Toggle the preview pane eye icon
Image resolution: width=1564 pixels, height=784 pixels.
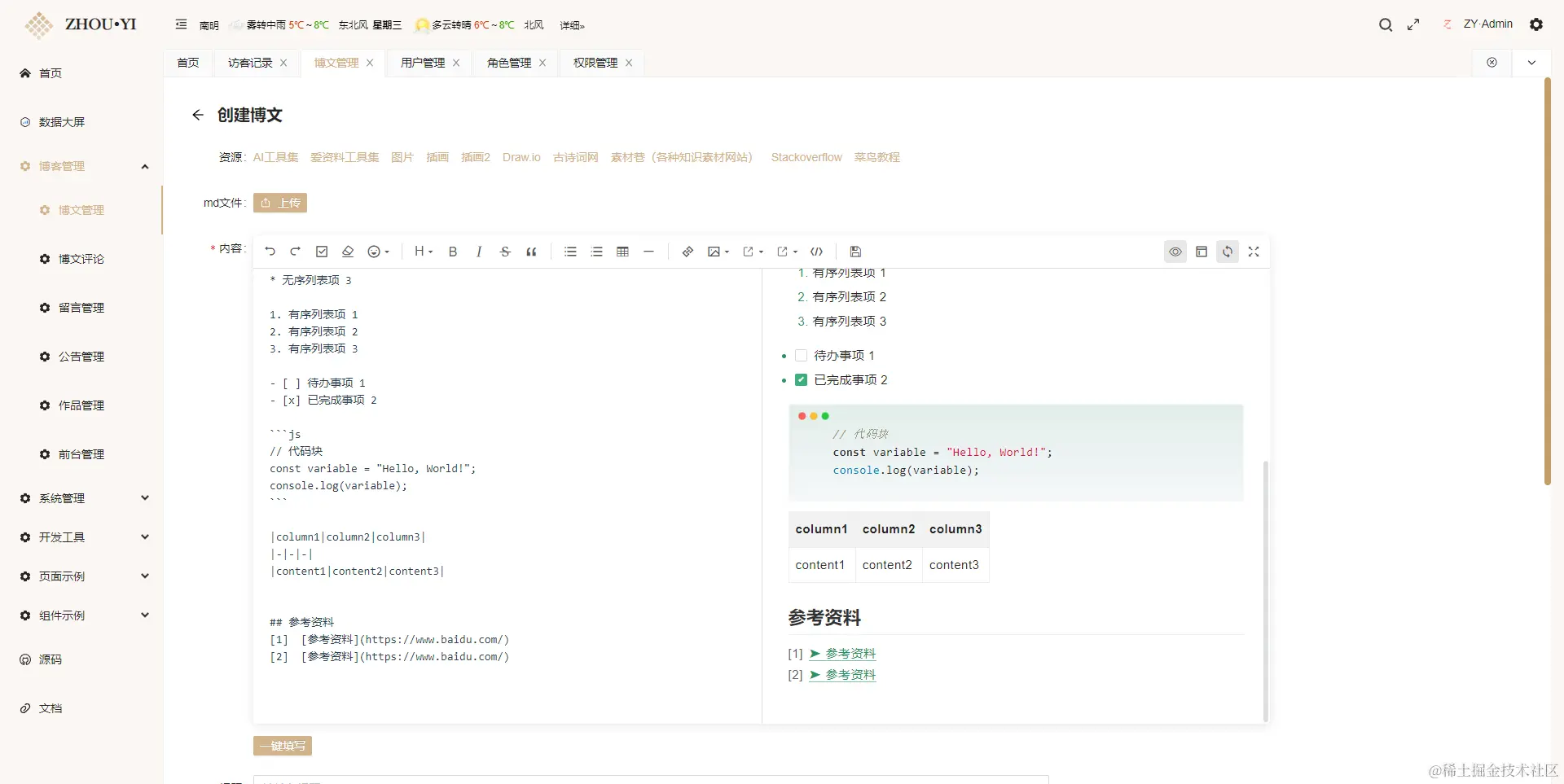coord(1175,252)
